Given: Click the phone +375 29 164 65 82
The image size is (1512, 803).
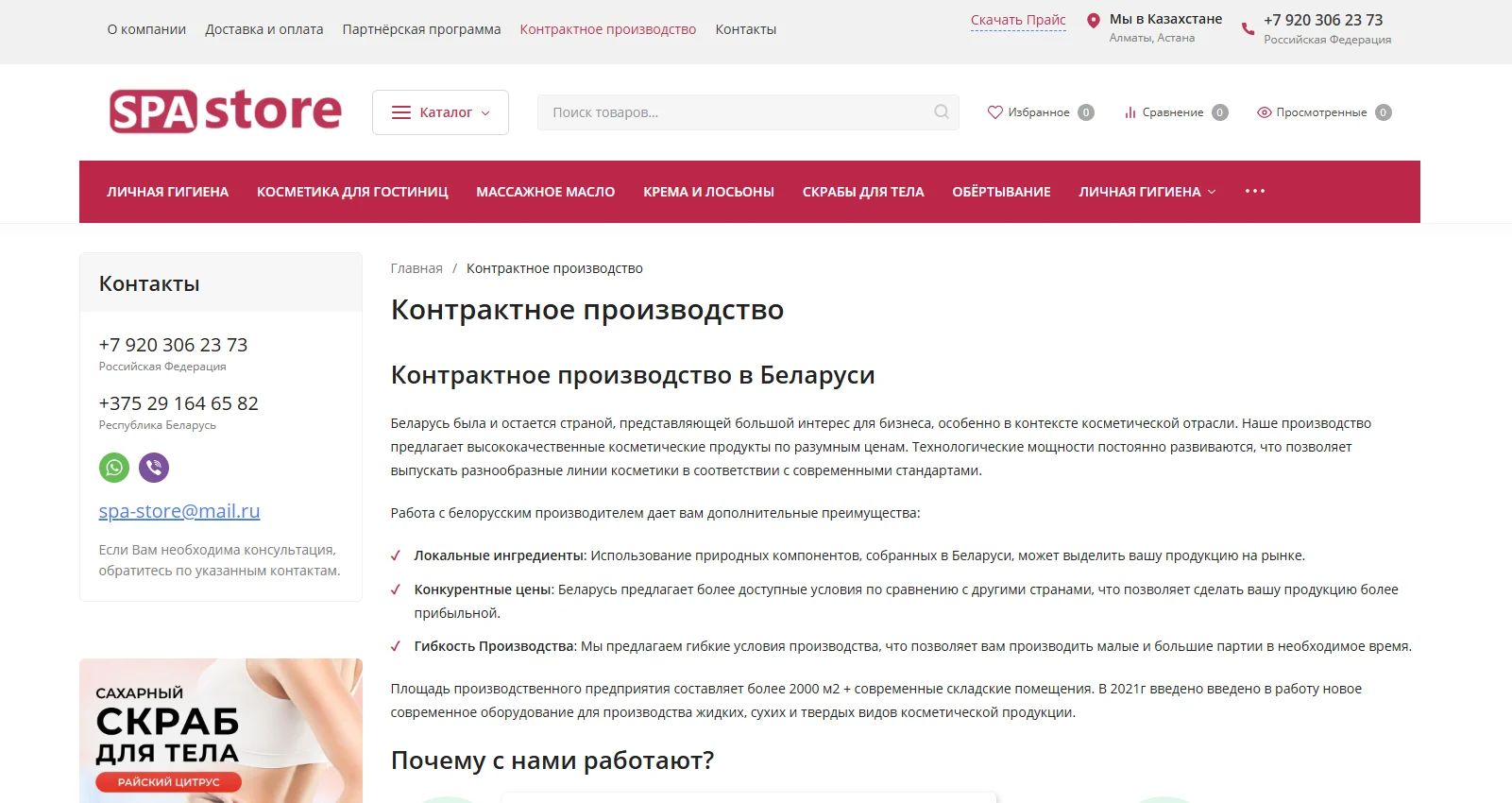Looking at the screenshot, I should point(178,403).
